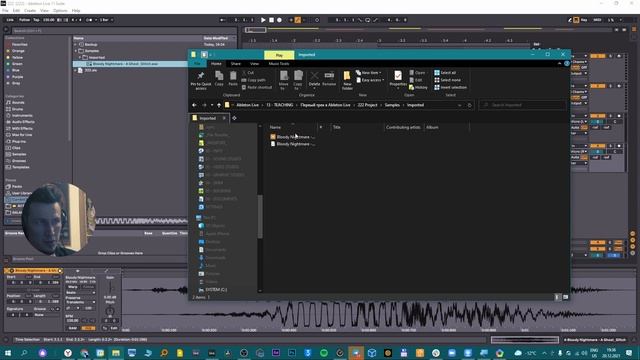Expand the Backup folder in Ableton browser

coord(76,44)
